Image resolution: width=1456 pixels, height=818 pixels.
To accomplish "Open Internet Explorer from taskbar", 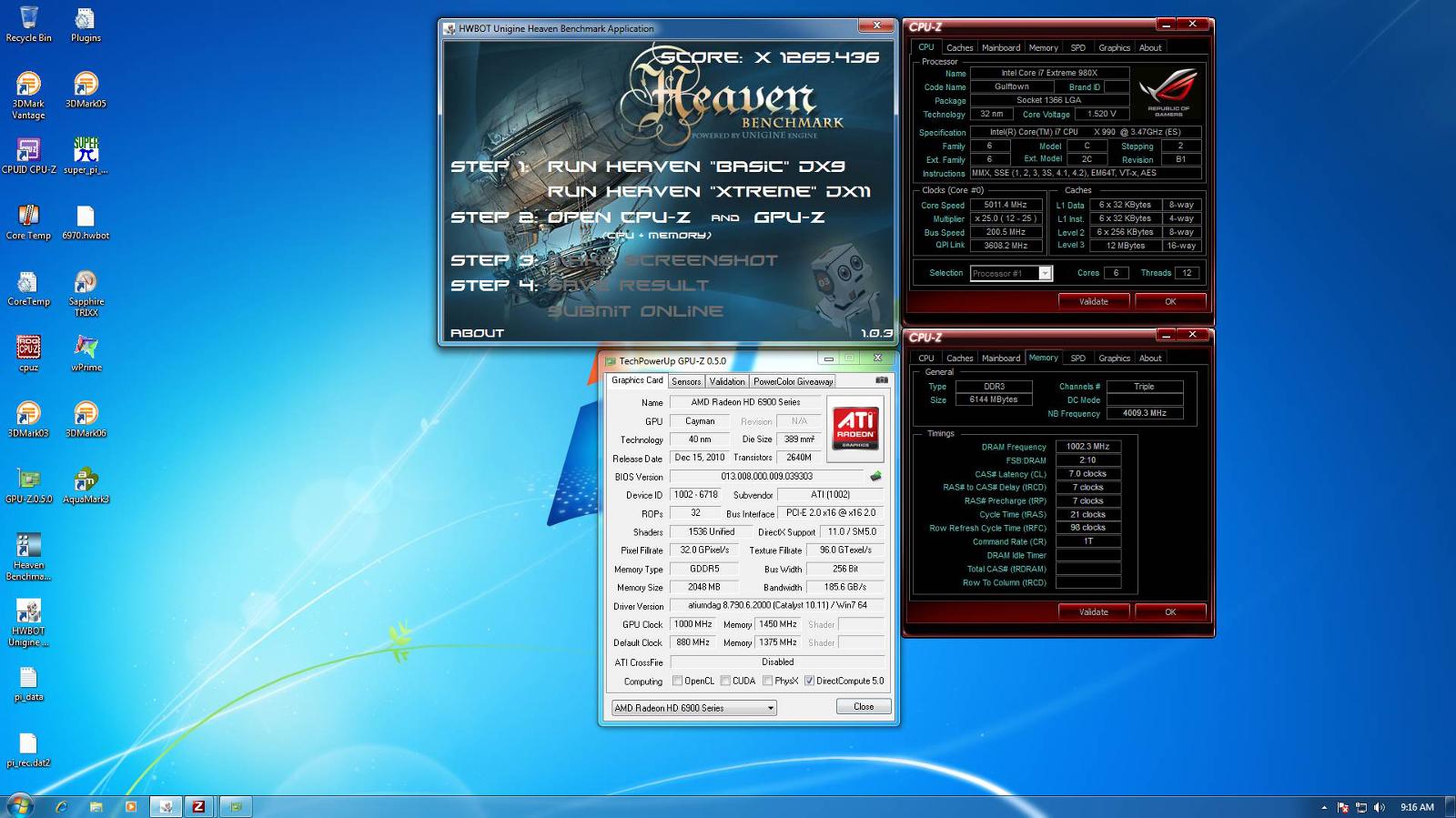I will (x=61, y=806).
